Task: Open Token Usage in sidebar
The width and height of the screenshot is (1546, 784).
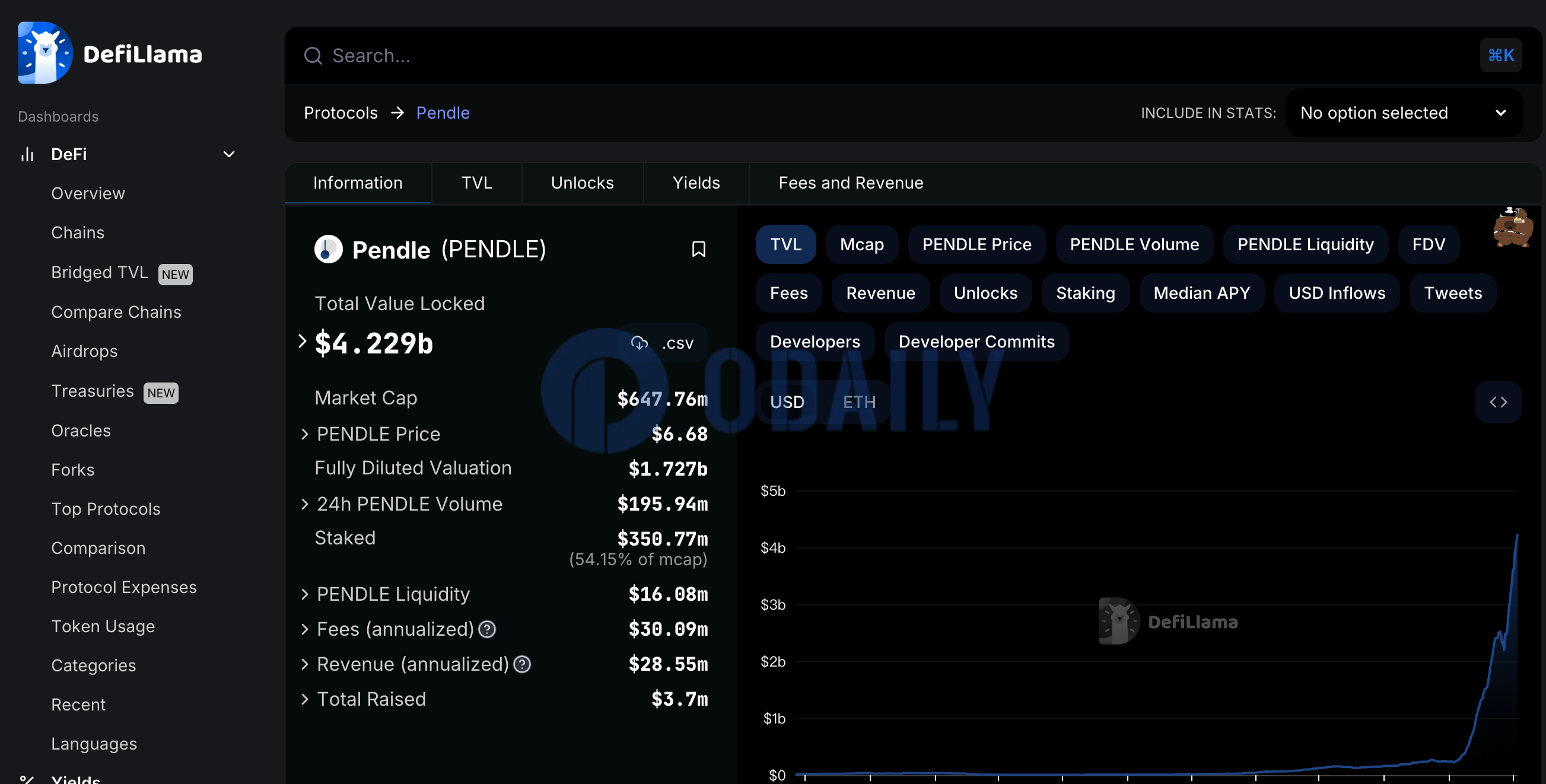Action: [x=103, y=627]
